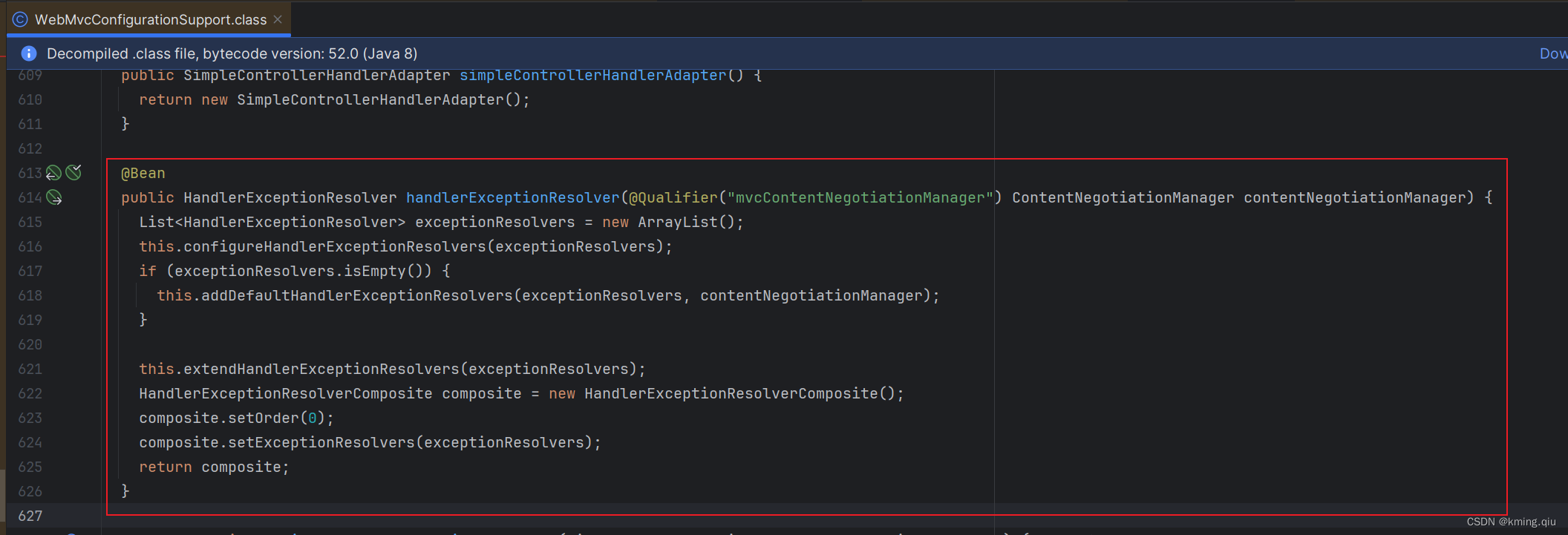Click the download sources link in the banner

(1553, 53)
